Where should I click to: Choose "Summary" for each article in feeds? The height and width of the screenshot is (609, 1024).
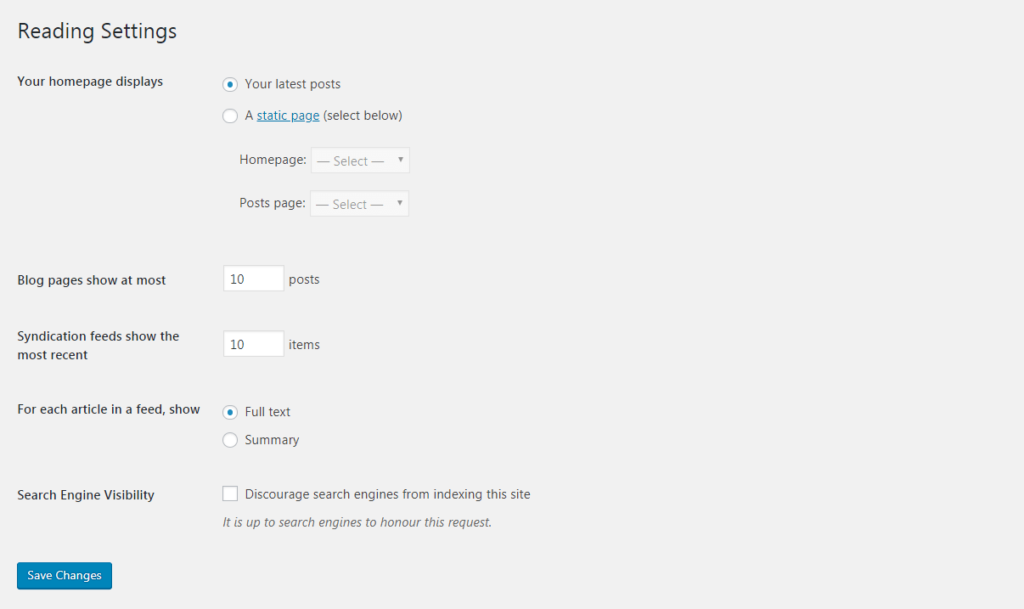(x=230, y=440)
